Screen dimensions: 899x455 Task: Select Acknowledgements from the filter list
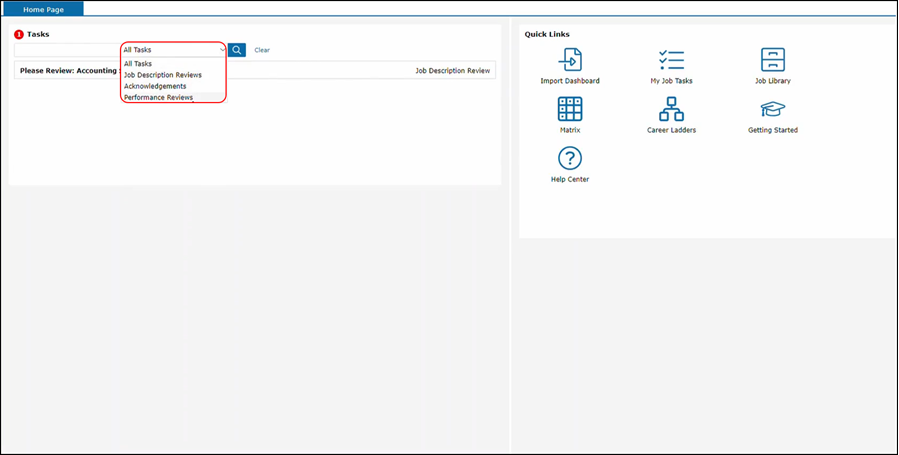pos(155,86)
